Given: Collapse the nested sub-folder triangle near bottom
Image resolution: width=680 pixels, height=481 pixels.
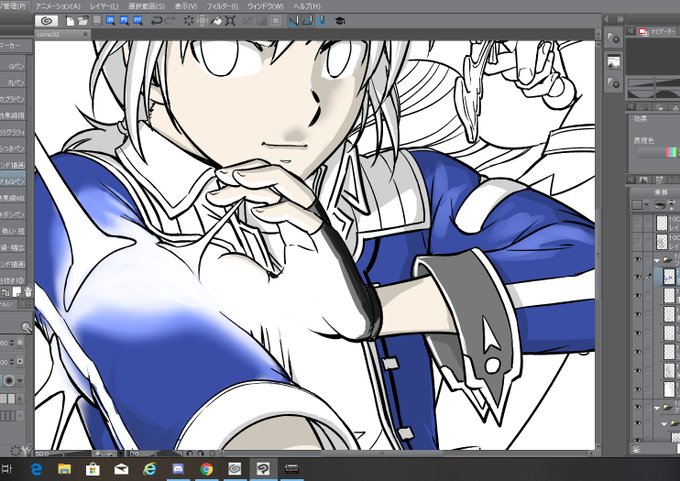Looking at the screenshot, I should coord(665,424).
